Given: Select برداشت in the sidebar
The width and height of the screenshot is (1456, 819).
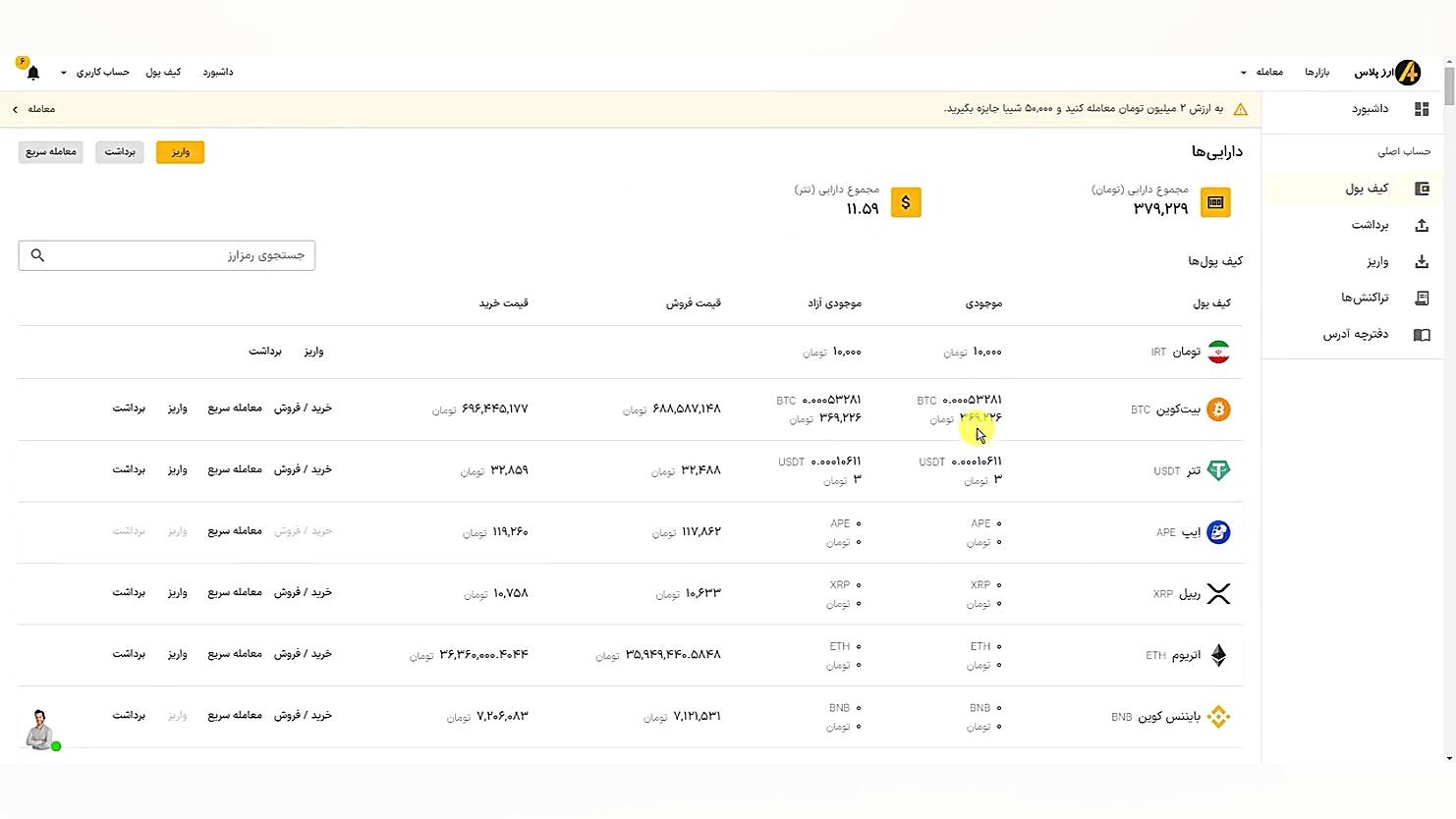Looking at the screenshot, I should coord(1370,225).
